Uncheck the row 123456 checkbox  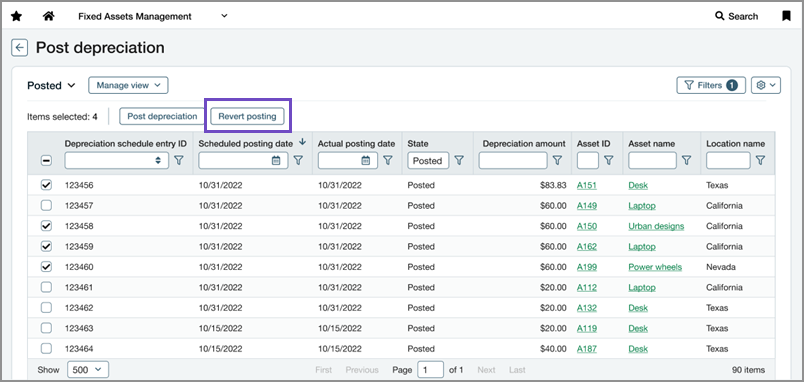pyautogui.click(x=46, y=185)
